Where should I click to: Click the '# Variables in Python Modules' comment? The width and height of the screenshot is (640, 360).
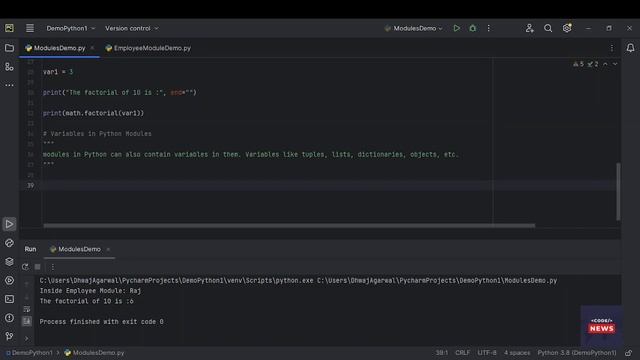coord(97,133)
